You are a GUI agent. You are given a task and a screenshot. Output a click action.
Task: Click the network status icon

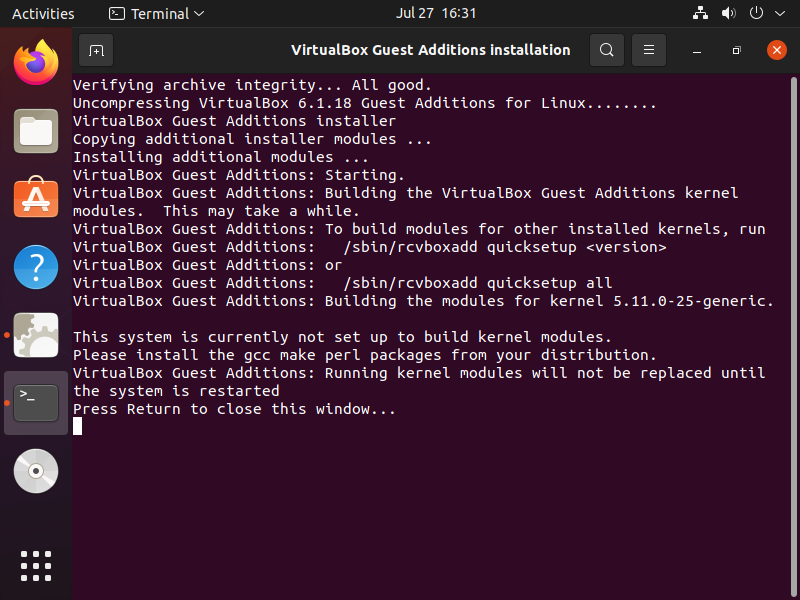(700, 13)
